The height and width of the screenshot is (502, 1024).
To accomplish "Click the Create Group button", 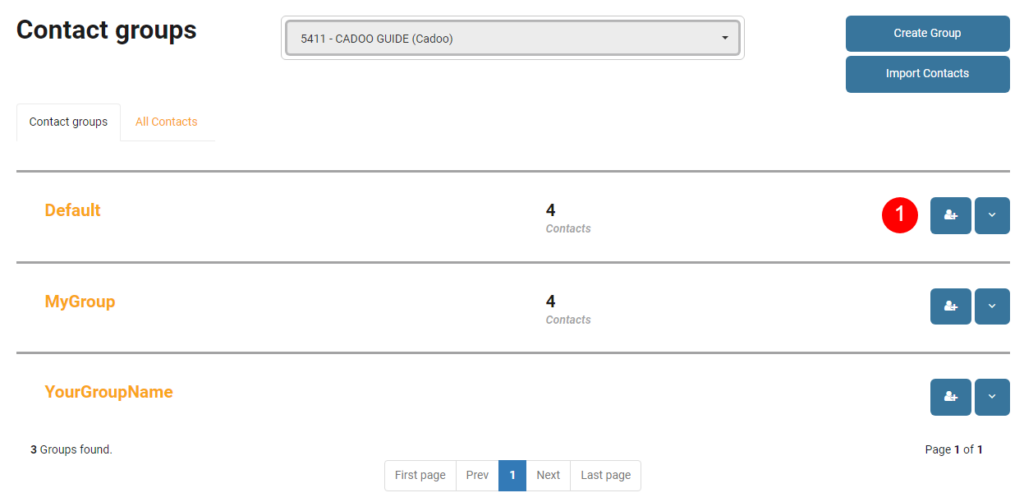I will click(x=927, y=33).
